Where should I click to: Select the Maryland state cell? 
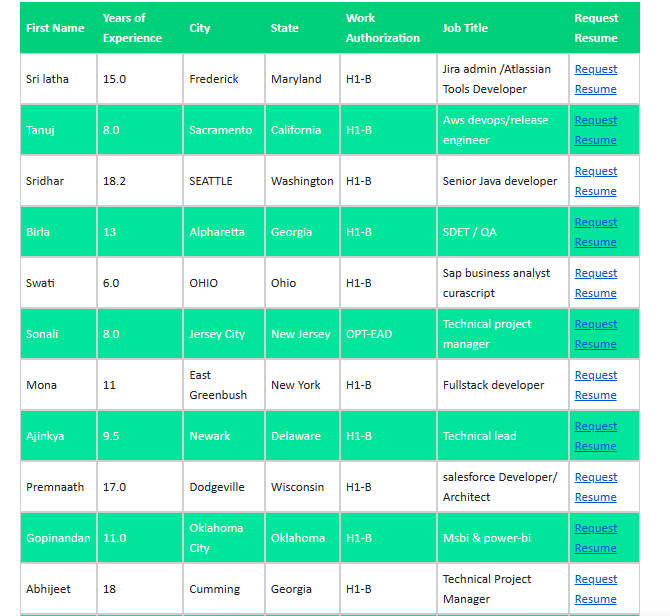tap(303, 79)
